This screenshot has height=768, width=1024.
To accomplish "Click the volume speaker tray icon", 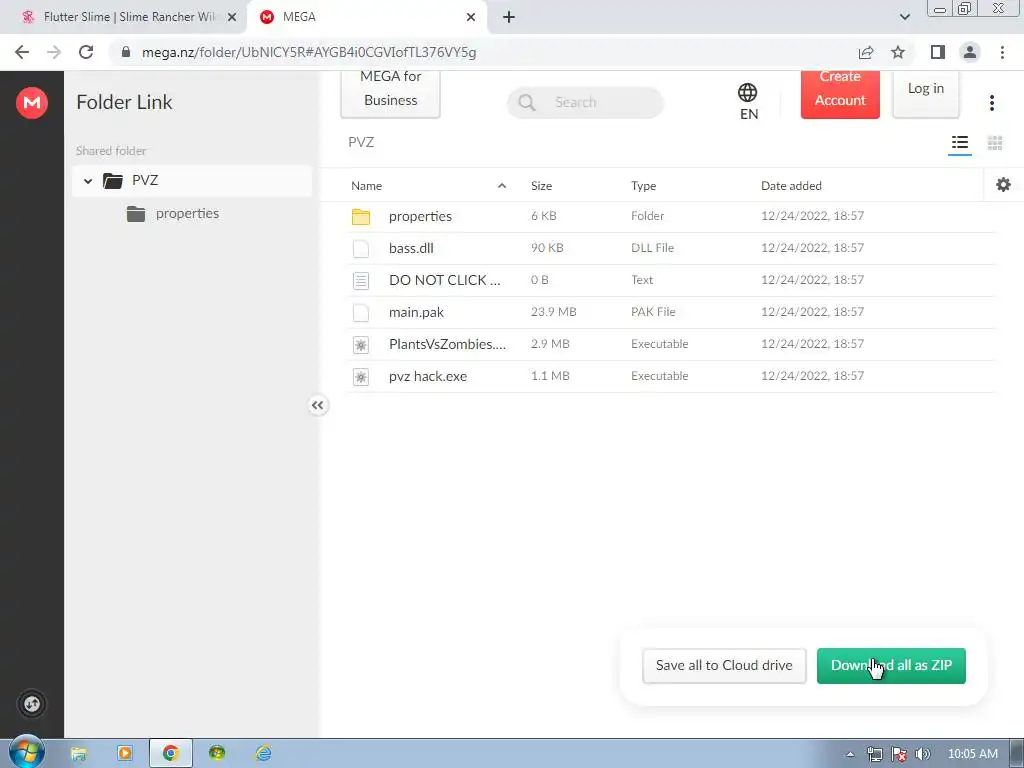I will pos(922,754).
